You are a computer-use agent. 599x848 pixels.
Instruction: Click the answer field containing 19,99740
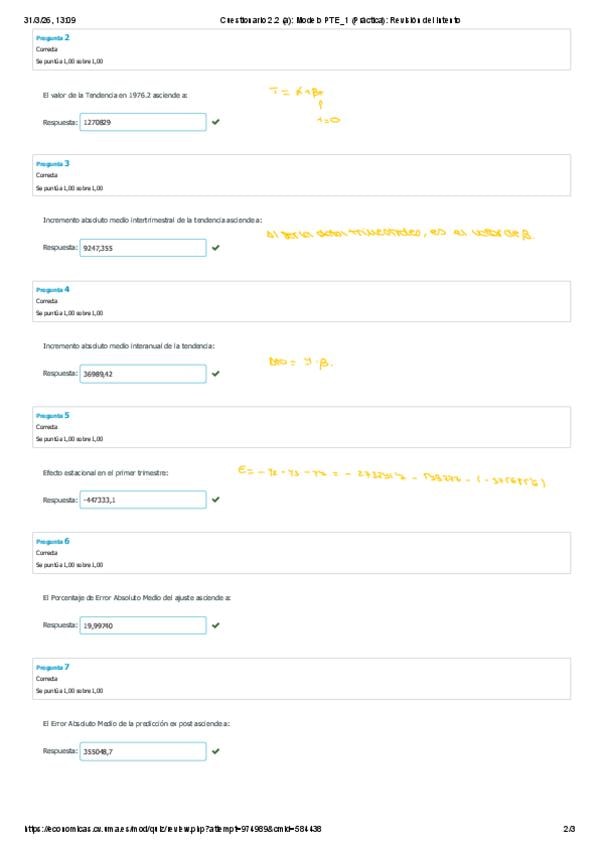[143, 625]
